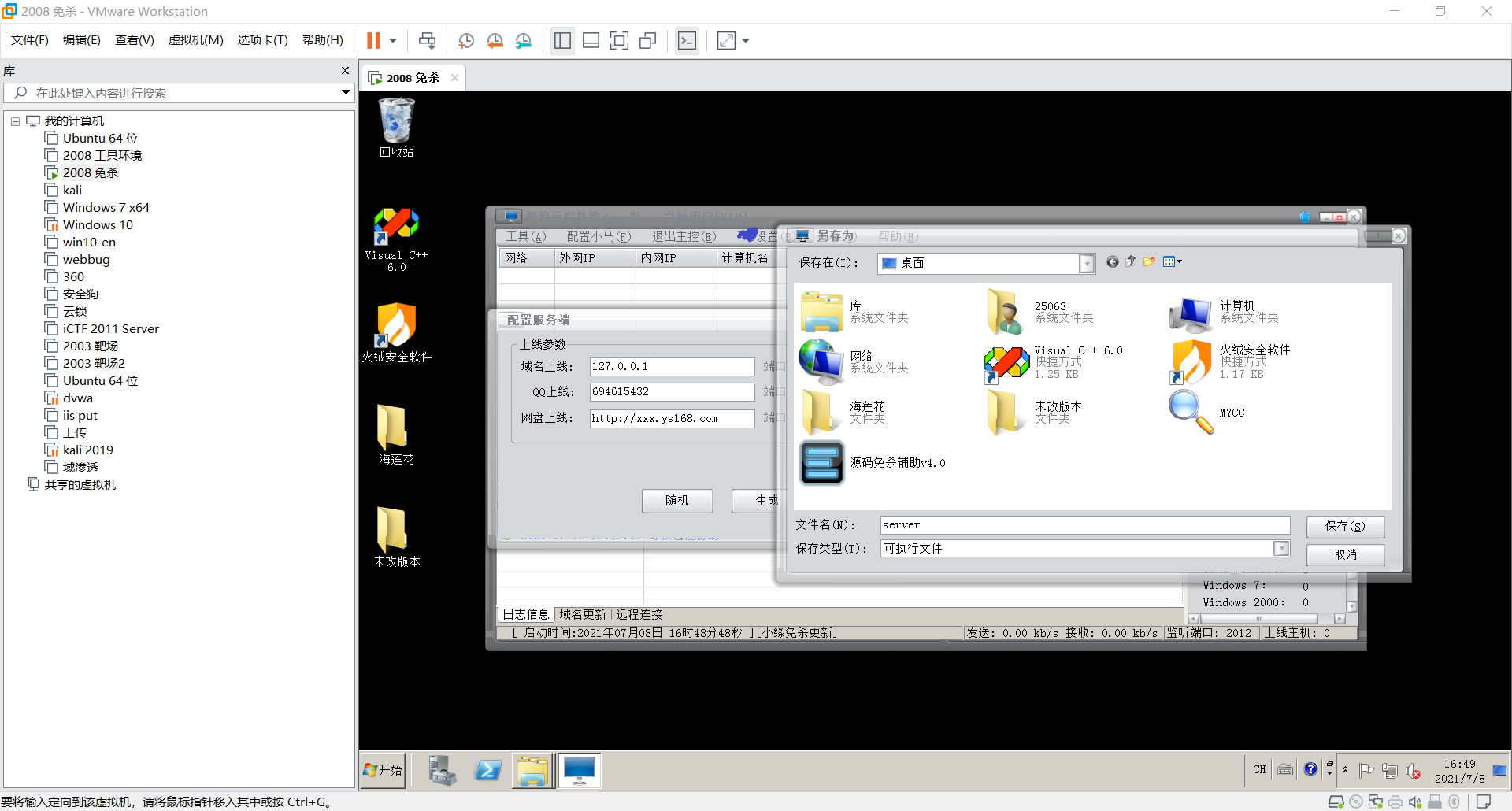
Task: Enter full screen mode icon
Action: [619, 40]
